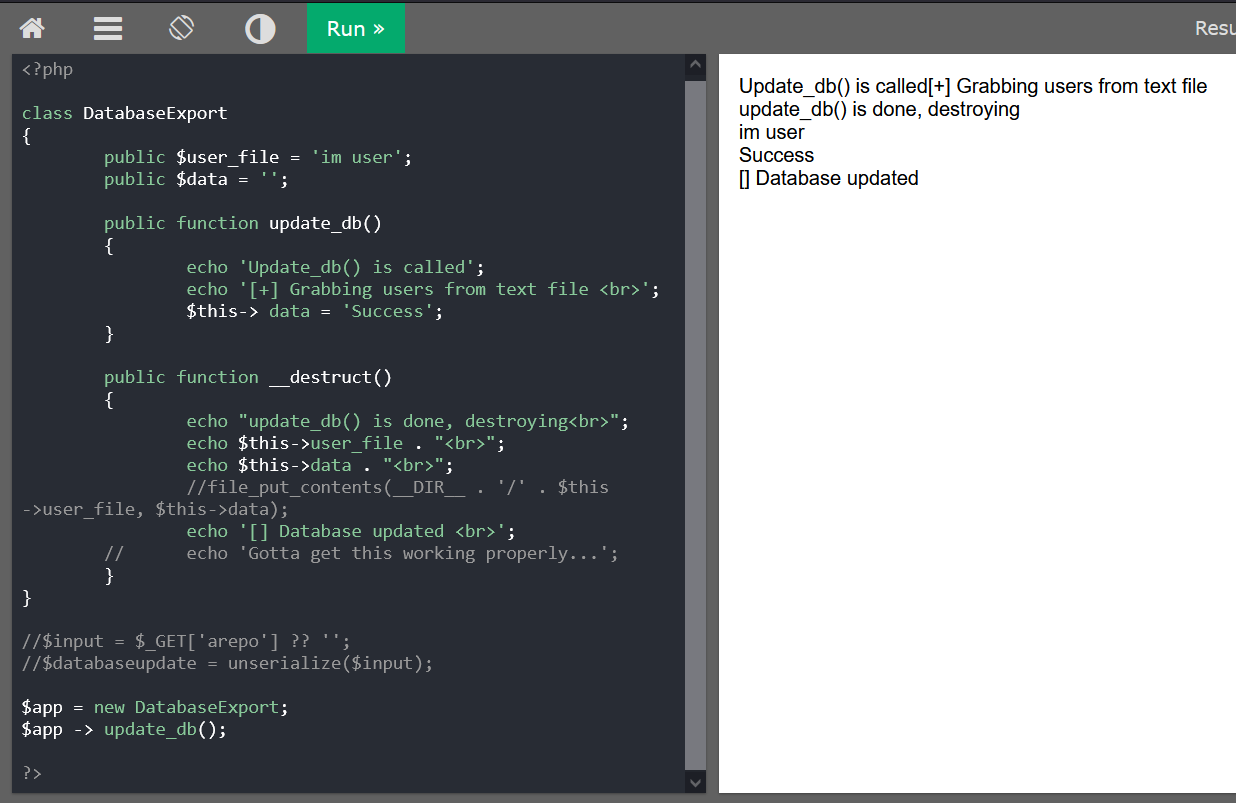Click 'im user' line in the result output

pyautogui.click(x=771, y=133)
